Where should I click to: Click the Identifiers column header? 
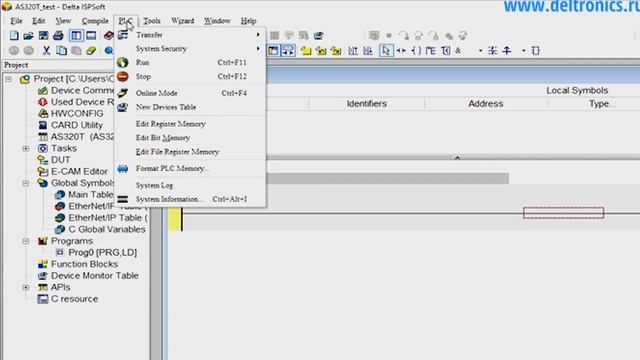pos(367,104)
